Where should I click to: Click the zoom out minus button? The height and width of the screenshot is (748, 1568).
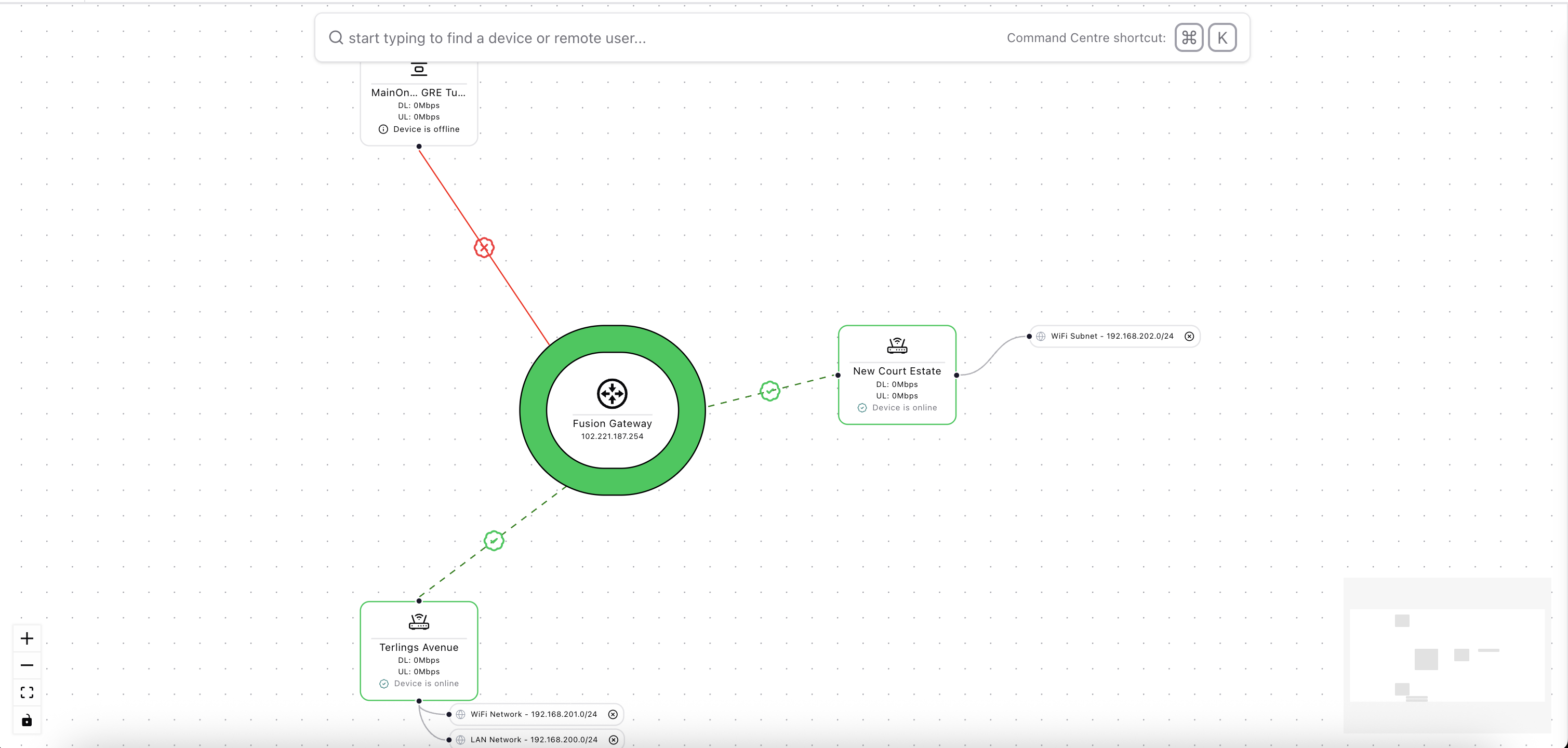pyautogui.click(x=27, y=665)
